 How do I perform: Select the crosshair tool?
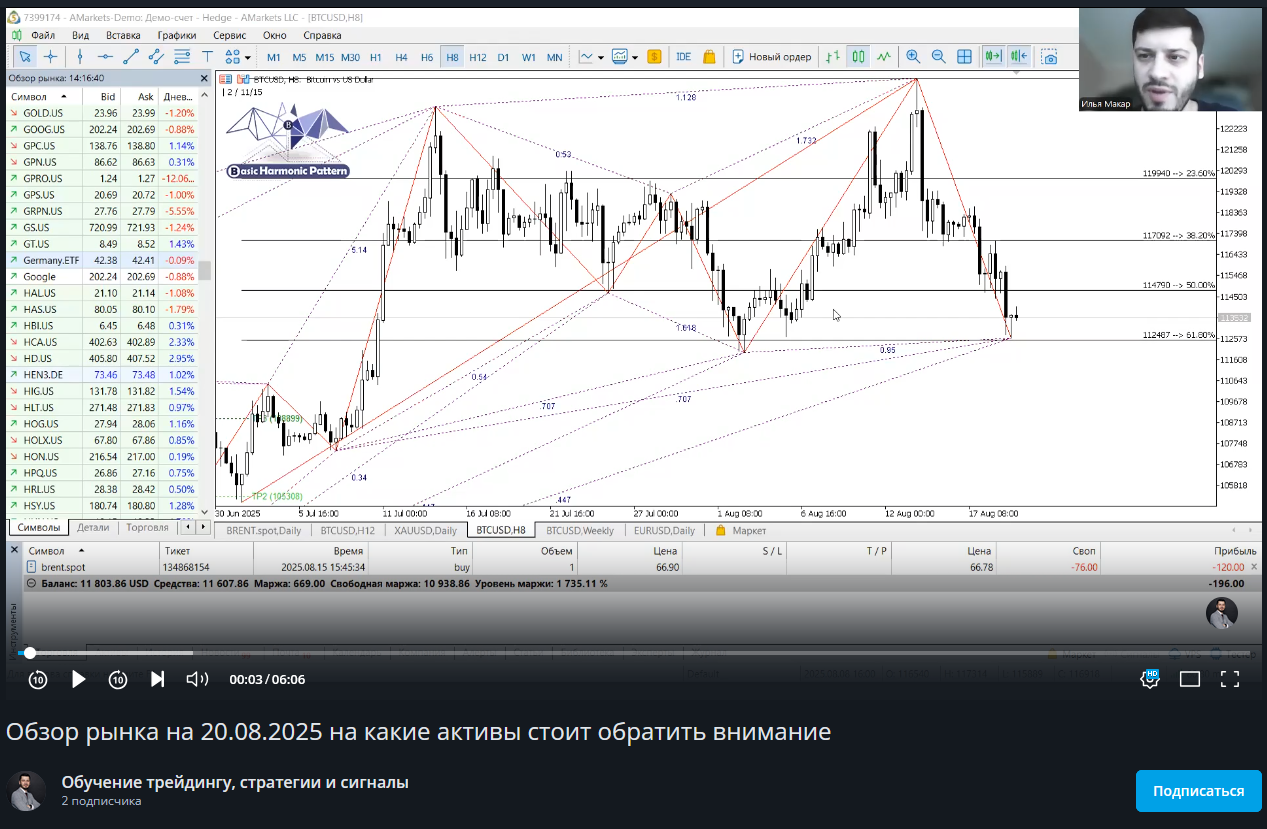coord(50,57)
